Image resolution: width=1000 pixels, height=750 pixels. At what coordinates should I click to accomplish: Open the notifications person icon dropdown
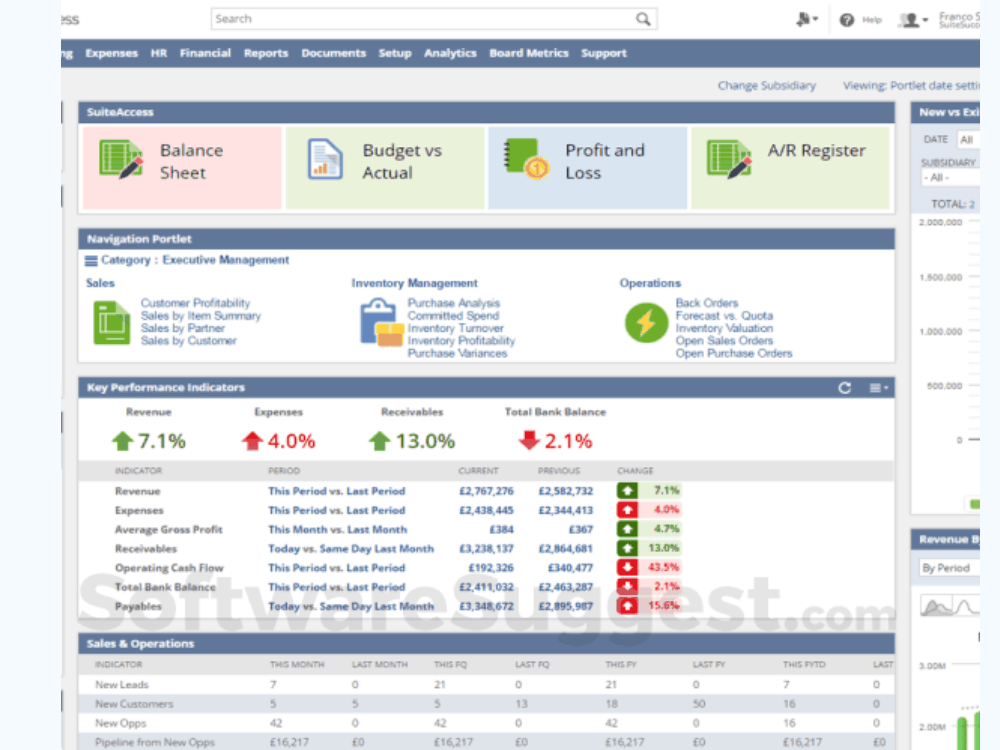pos(807,20)
